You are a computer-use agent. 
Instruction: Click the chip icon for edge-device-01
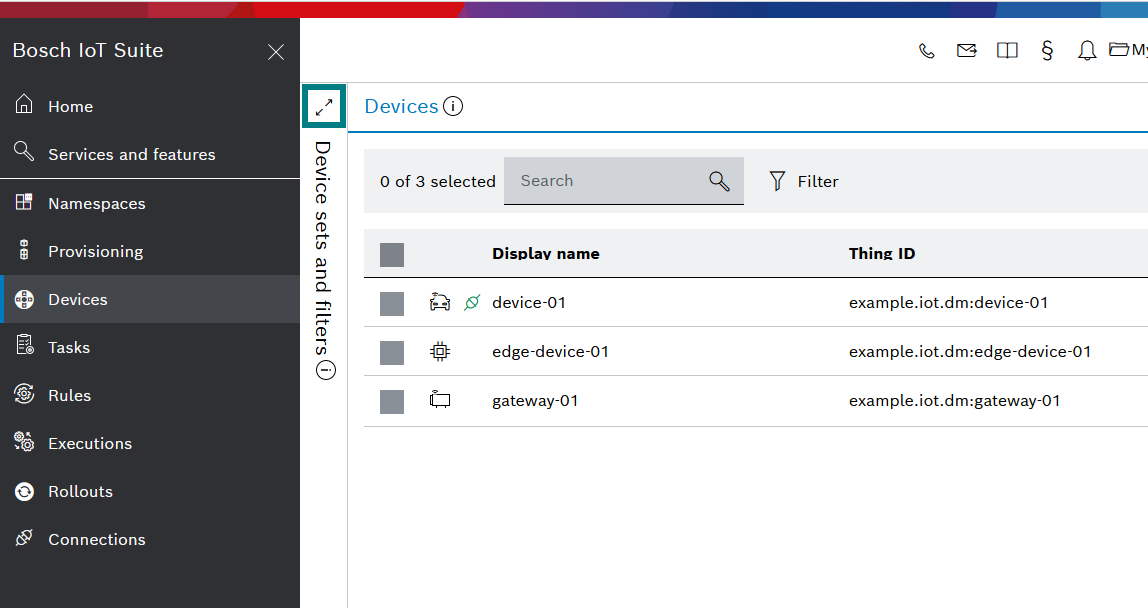click(440, 352)
